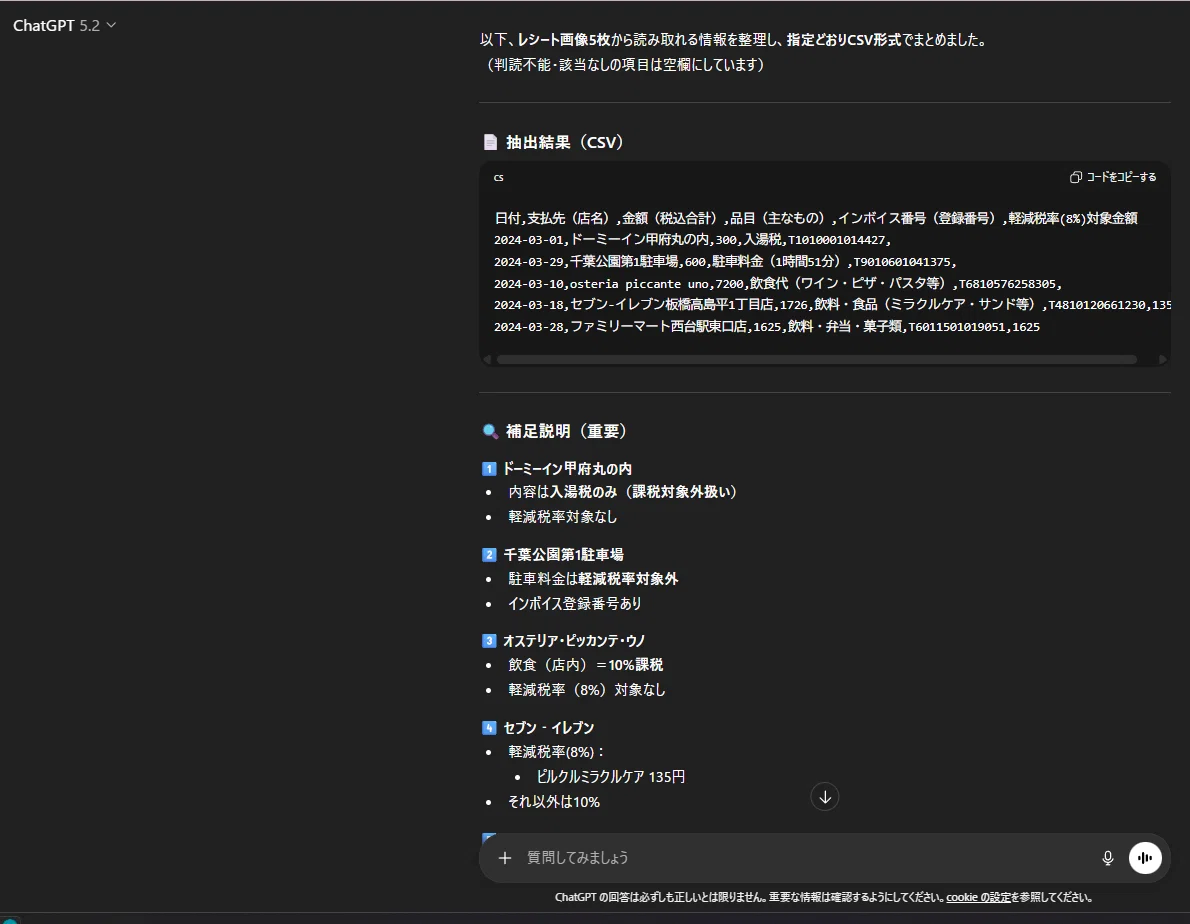Click the cs language label in code block
The image size is (1190, 924).
499,178
